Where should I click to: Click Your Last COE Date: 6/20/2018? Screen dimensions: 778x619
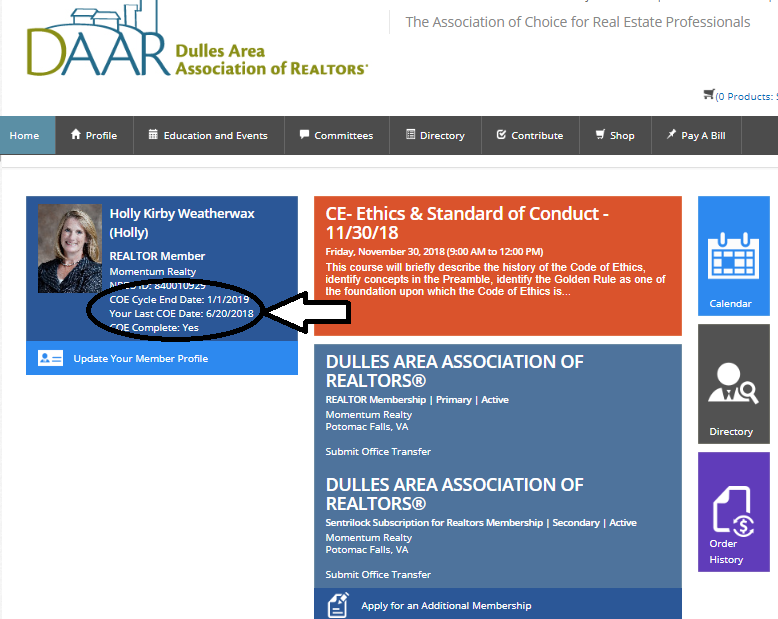click(x=181, y=313)
